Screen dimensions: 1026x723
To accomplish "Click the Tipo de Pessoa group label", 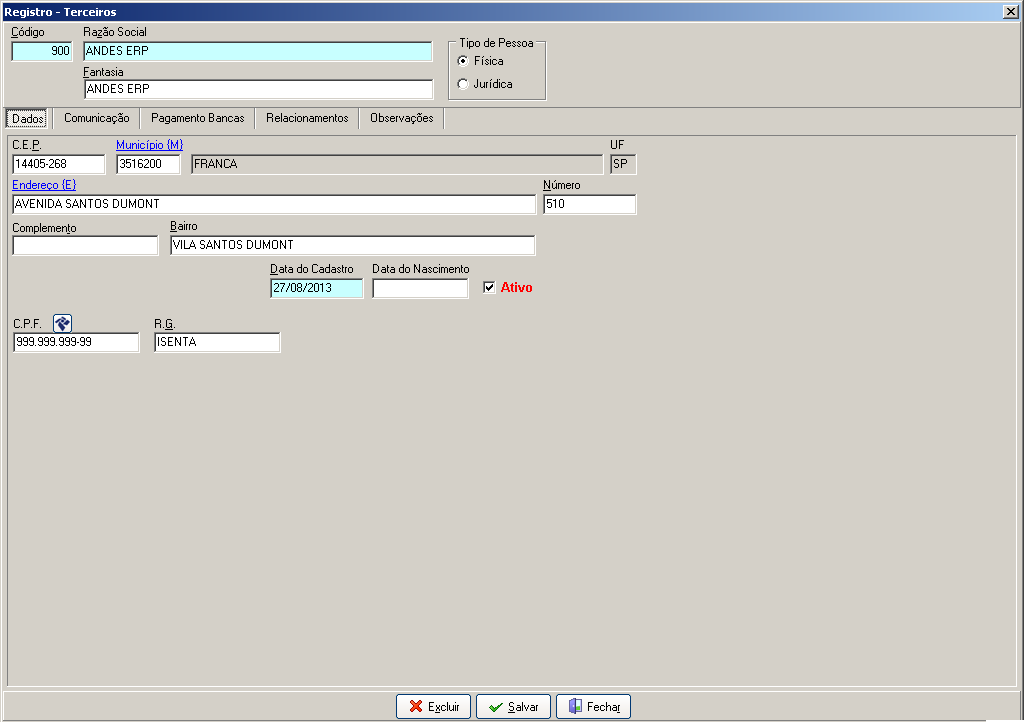I will [x=496, y=43].
